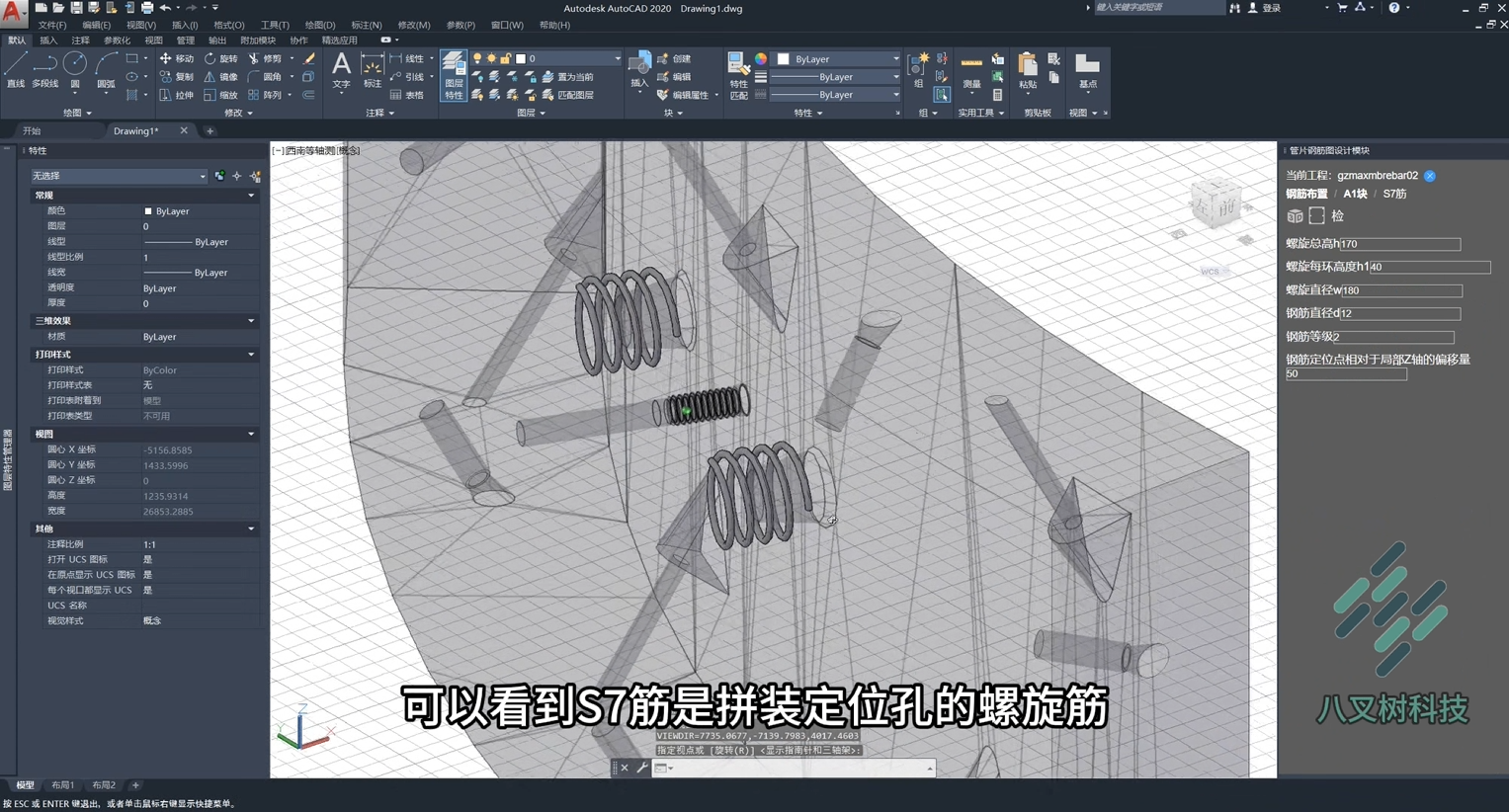Open the 测量 measure tool
The height and width of the screenshot is (812, 1509).
coord(971,71)
